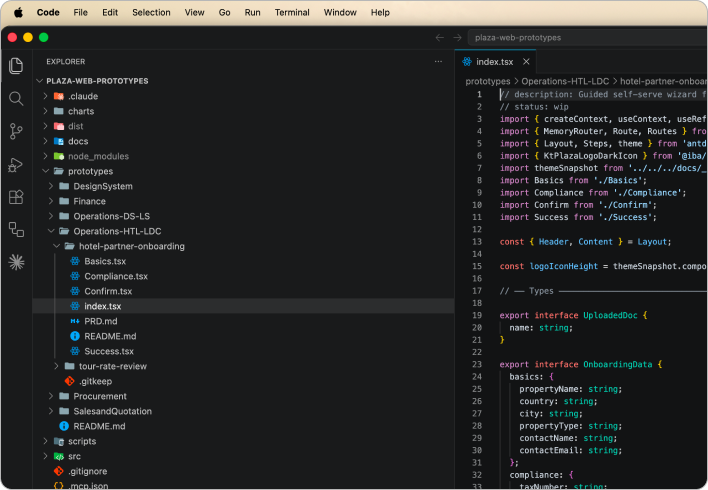Click the plaza-web-prototypes command center search
The image size is (708, 490).
pyautogui.click(x=587, y=37)
